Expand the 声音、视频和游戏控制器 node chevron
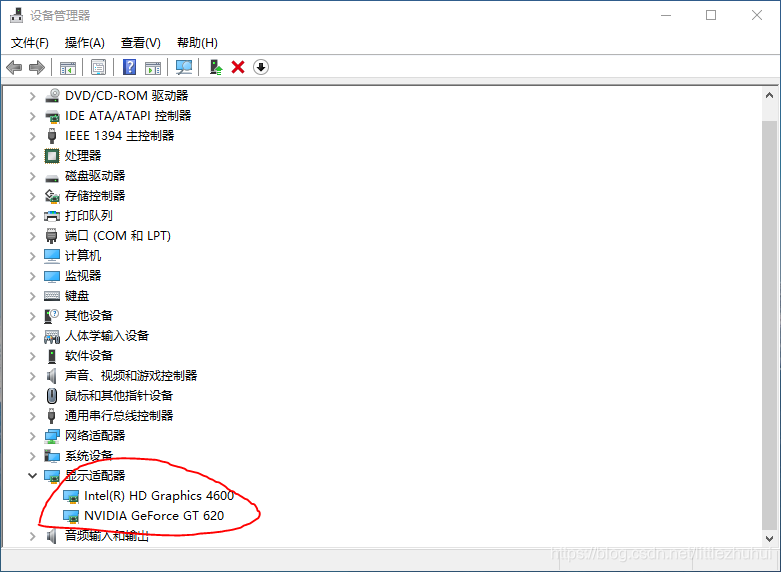Image resolution: width=781 pixels, height=572 pixels. point(32,376)
